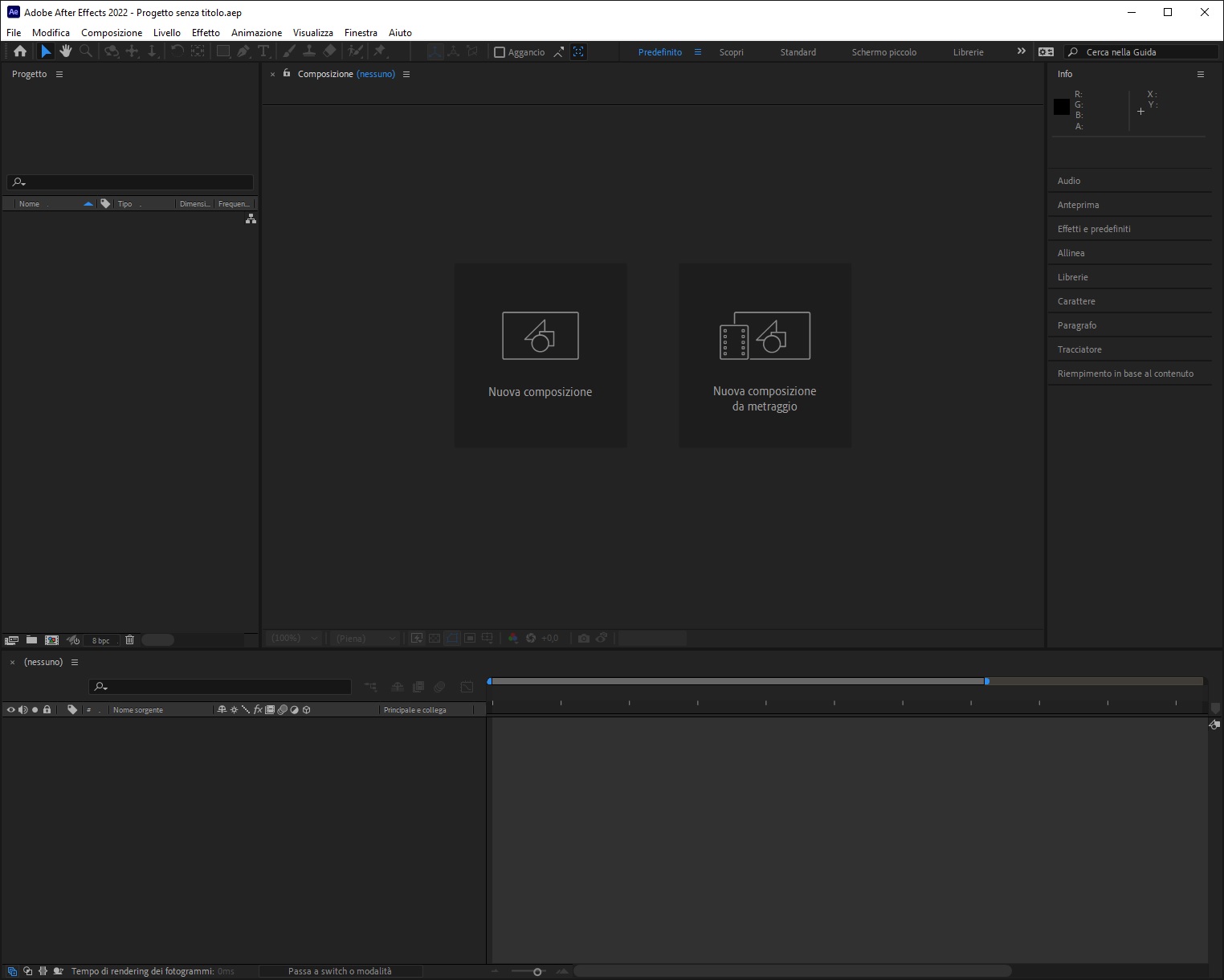The height and width of the screenshot is (980, 1224).
Task: Open the File menu
Action: 14,33
